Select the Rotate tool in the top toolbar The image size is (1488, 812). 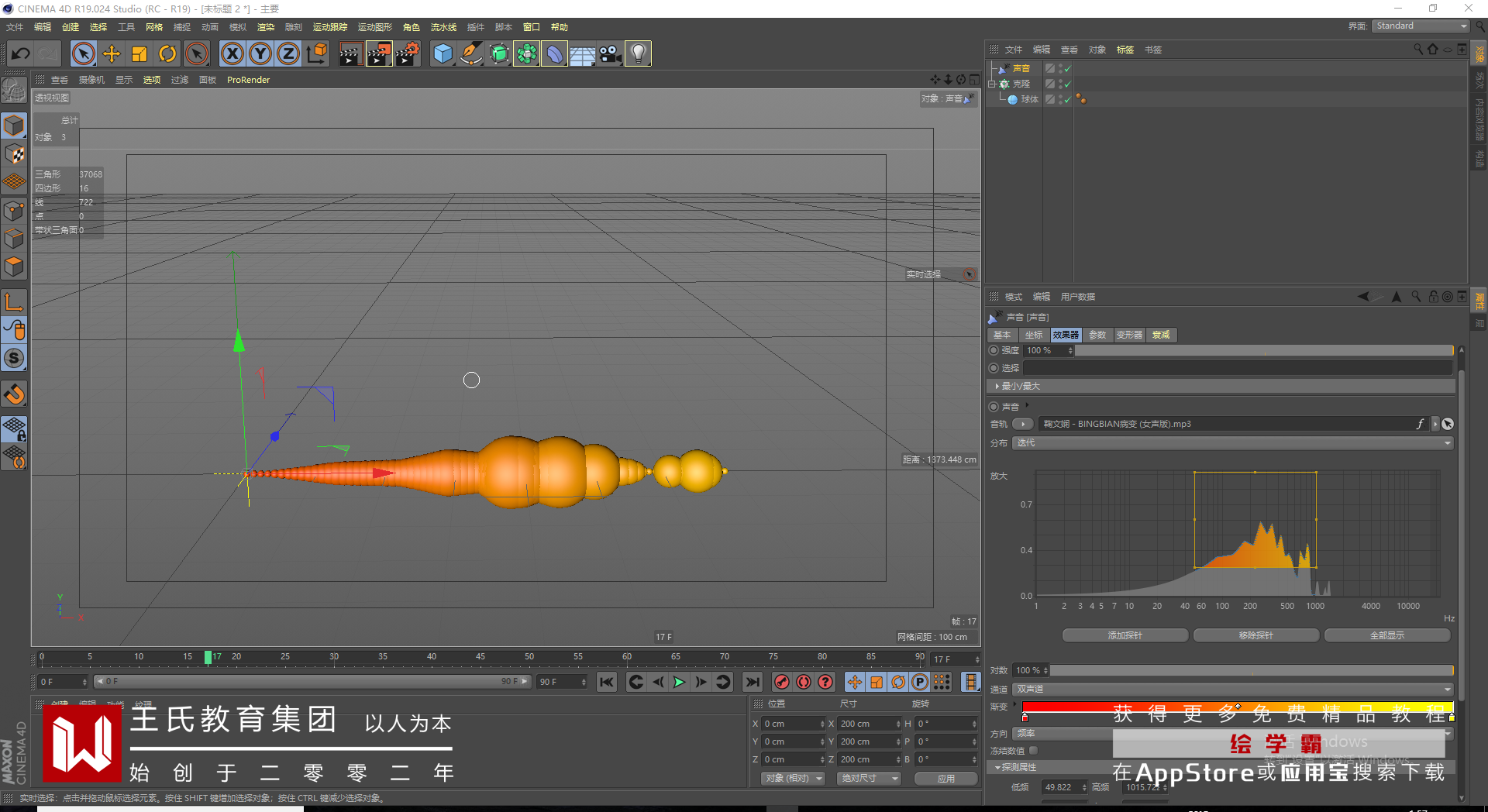pos(167,53)
